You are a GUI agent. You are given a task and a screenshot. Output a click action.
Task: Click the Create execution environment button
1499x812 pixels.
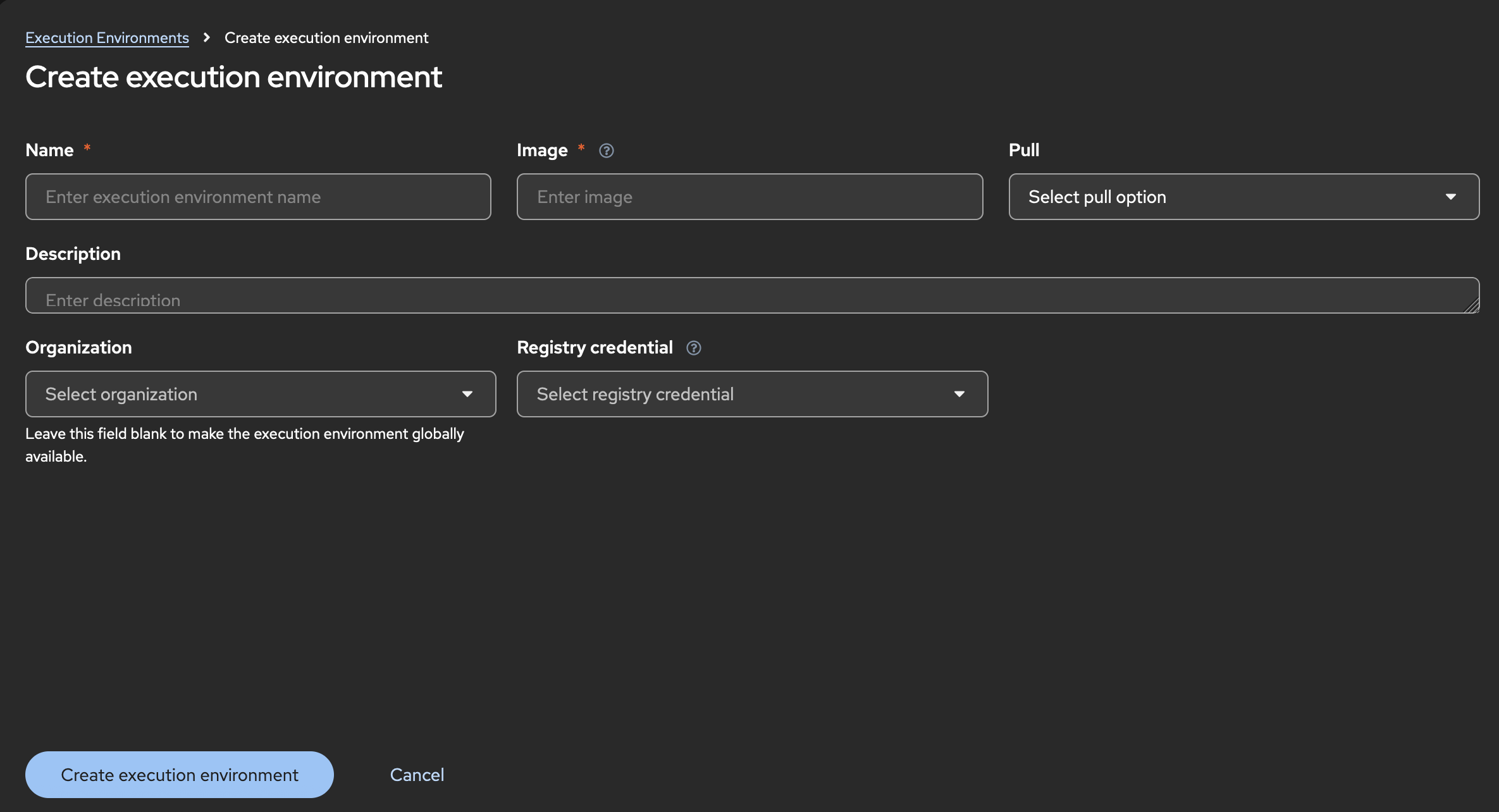pyautogui.click(x=179, y=774)
